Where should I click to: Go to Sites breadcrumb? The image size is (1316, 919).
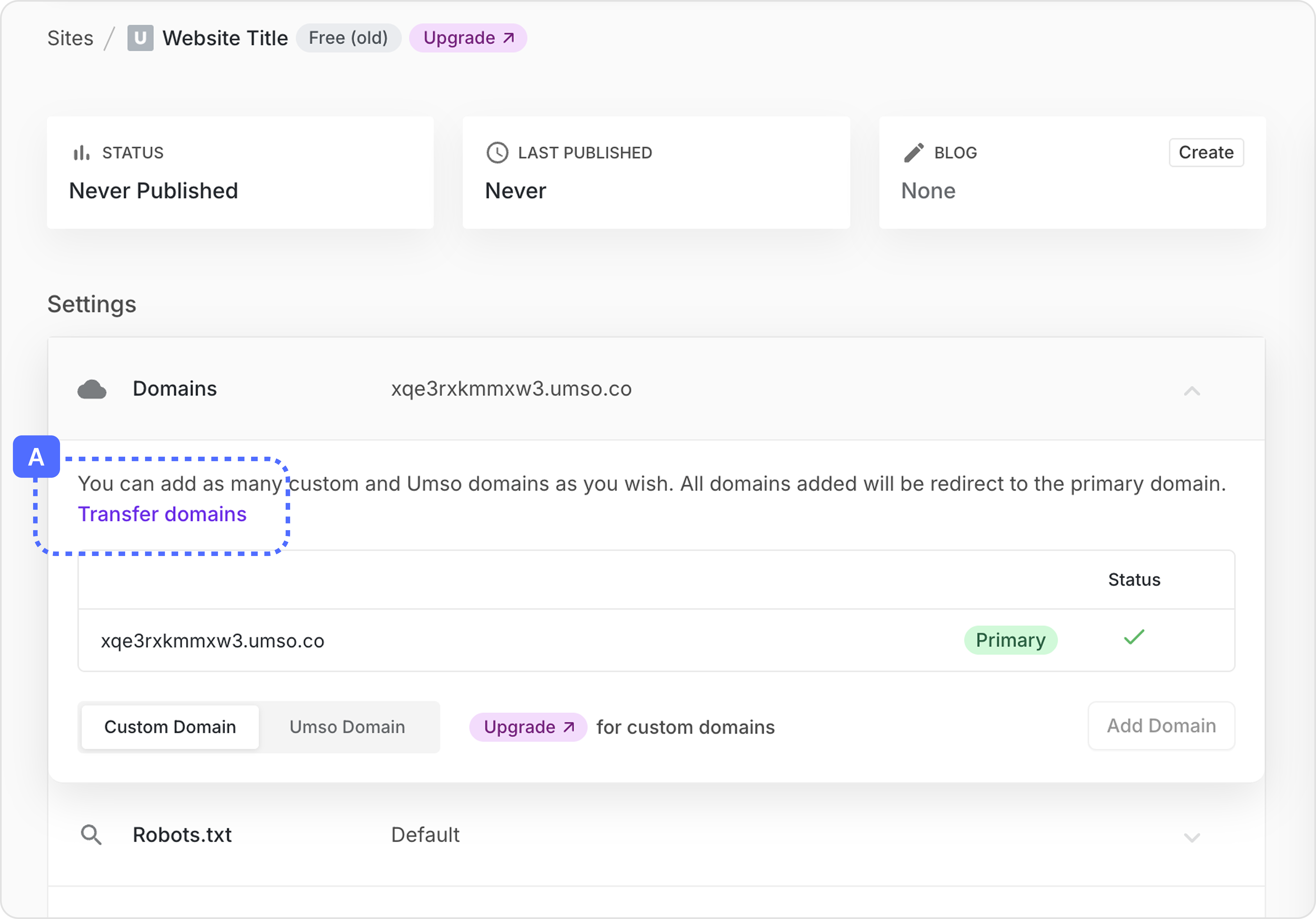point(70,38)
